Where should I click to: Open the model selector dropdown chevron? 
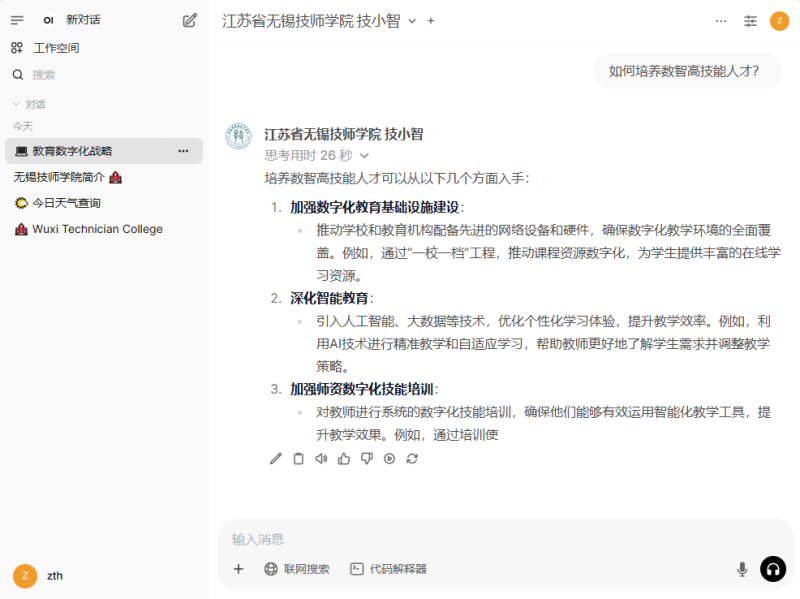click(412, 21)
